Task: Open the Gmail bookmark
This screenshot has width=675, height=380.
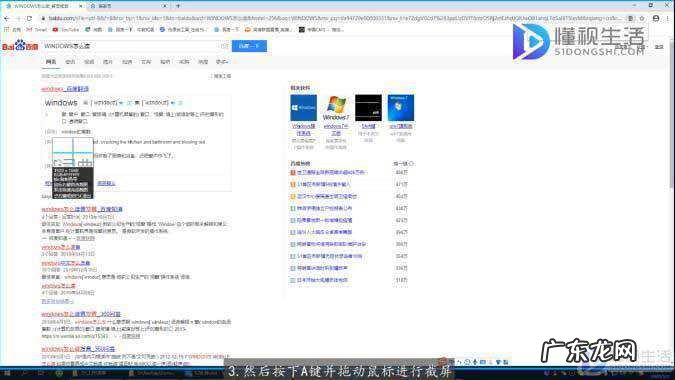Action: pos(37,30)
